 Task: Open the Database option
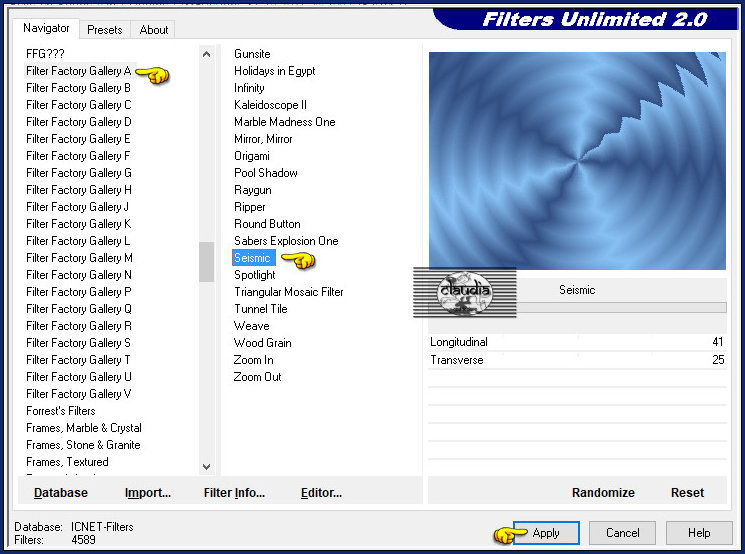click(61, 493)
